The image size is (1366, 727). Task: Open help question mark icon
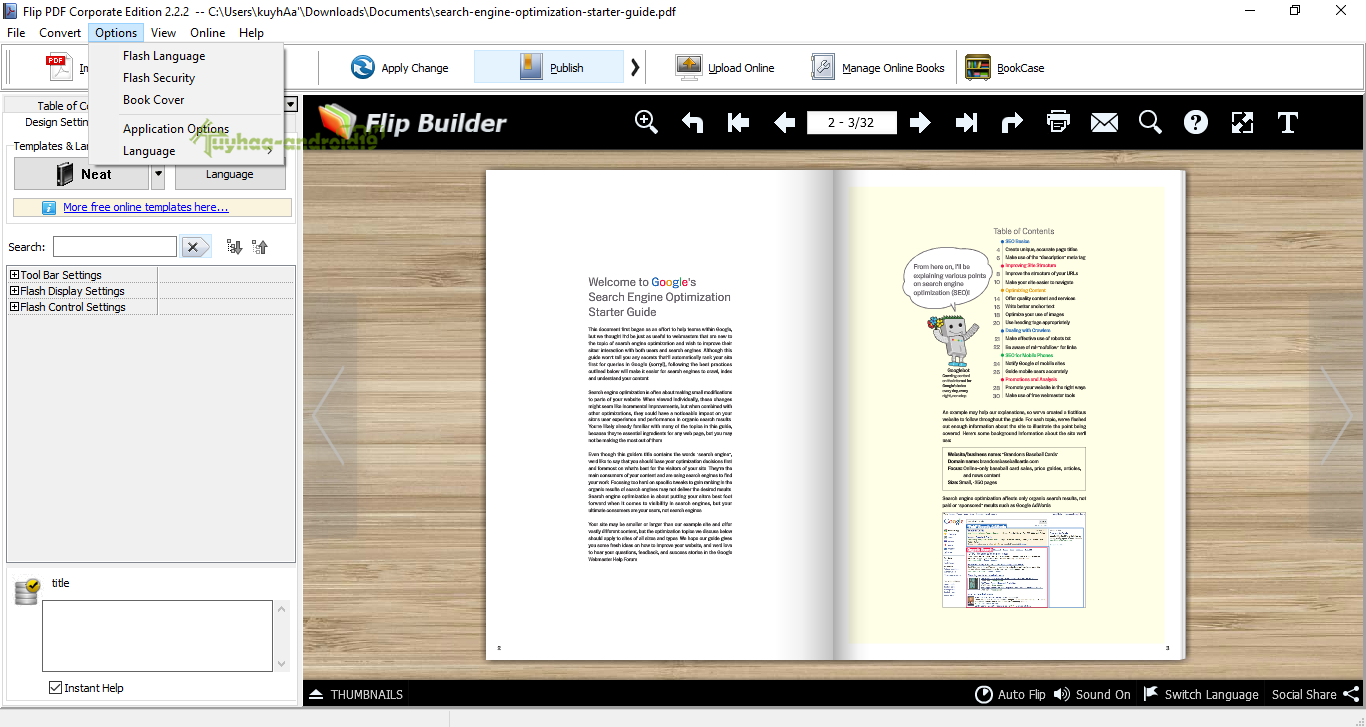coord(1196,122)
